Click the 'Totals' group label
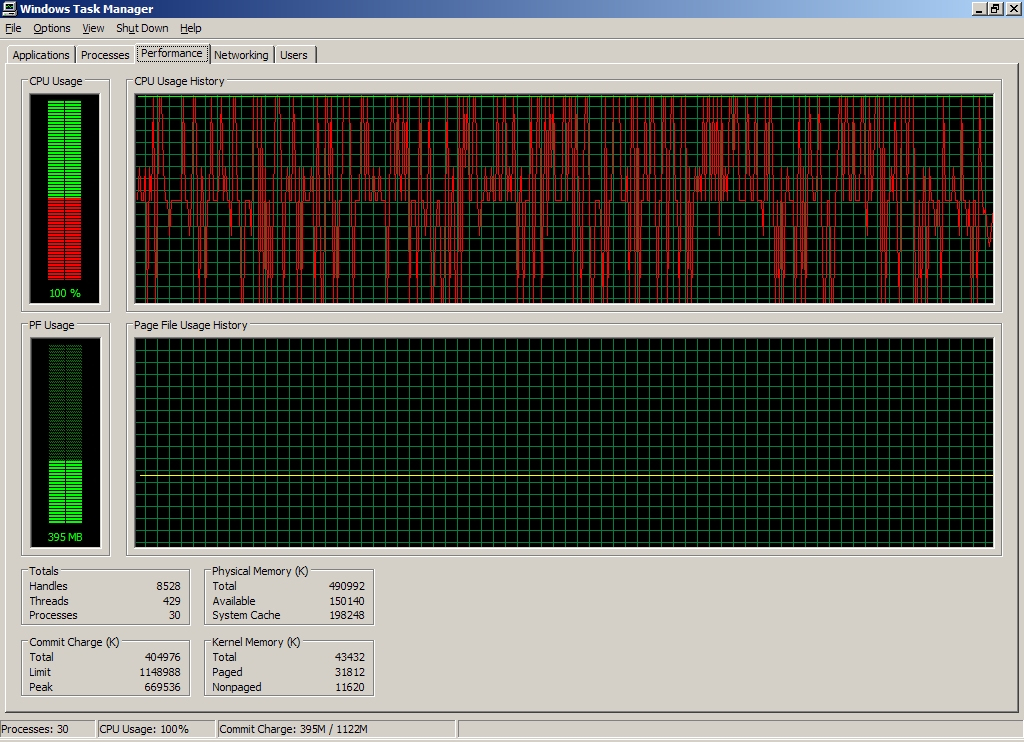 coord(44,571)
